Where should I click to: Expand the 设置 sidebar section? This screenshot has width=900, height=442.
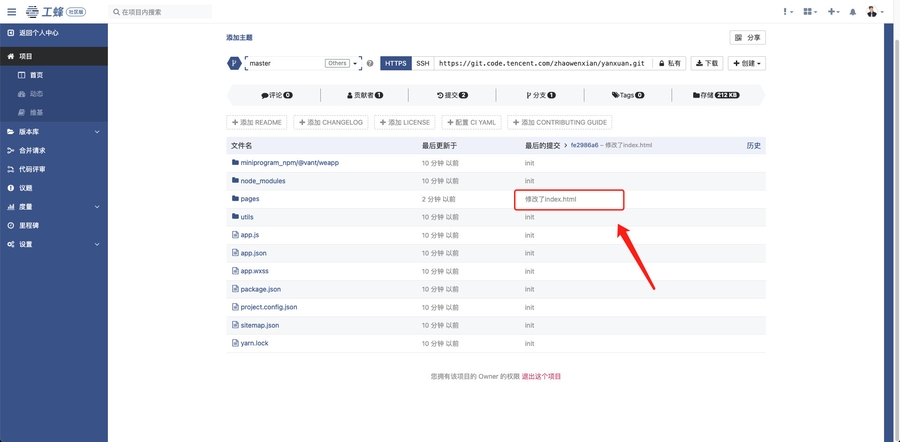[54, 244]
